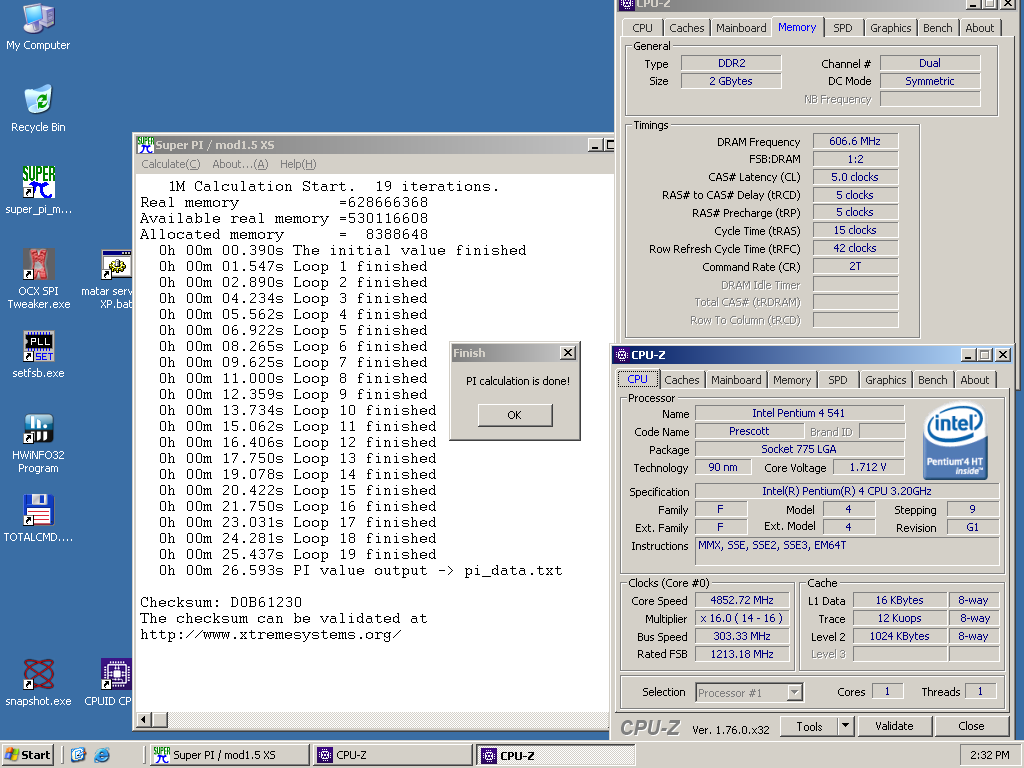Open My Computer desktop icon
Screen dimensions: 1024x768
tap(38, 26)
